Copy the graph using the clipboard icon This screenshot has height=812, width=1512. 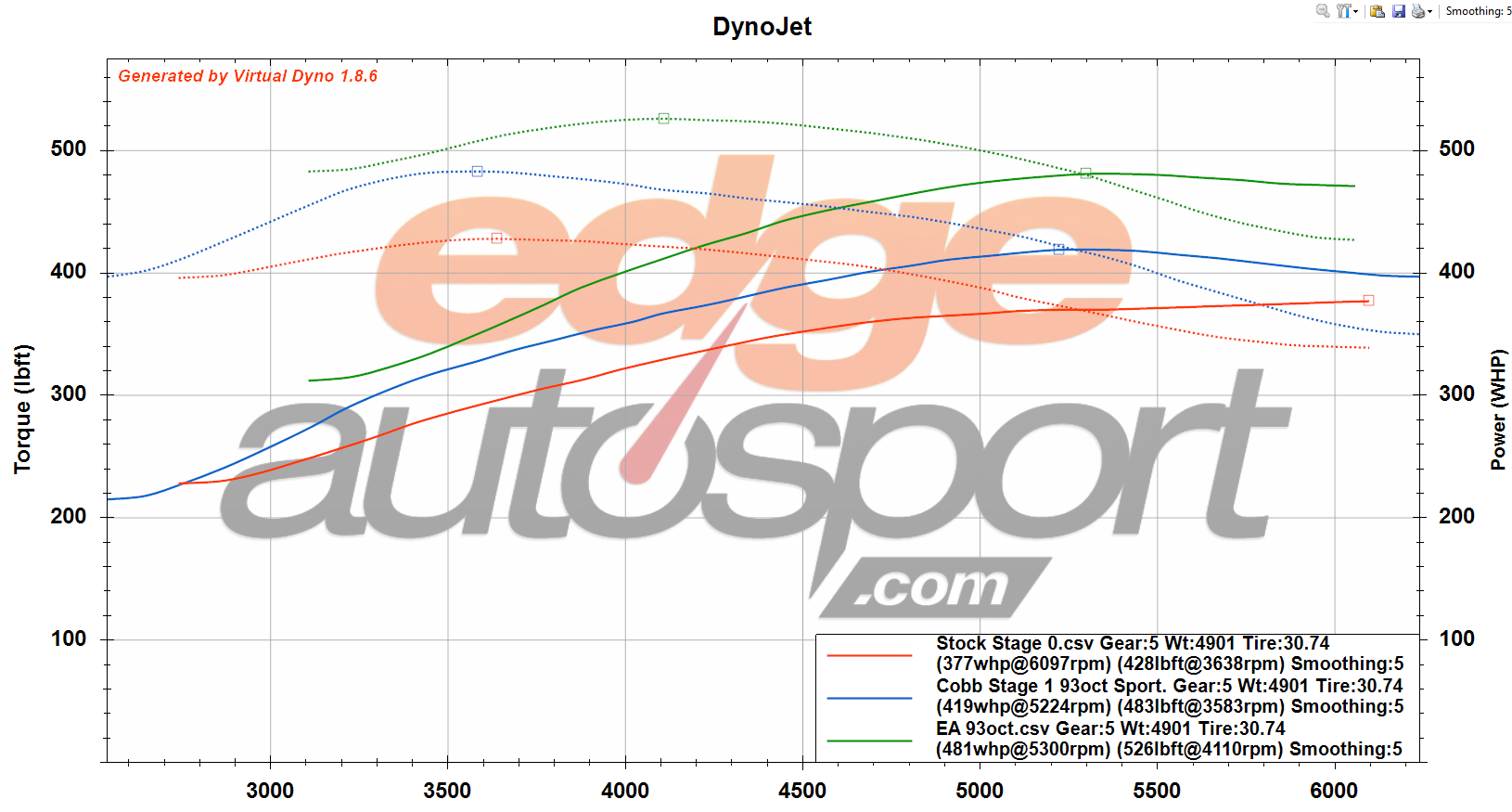click(x=1377, y=11)
